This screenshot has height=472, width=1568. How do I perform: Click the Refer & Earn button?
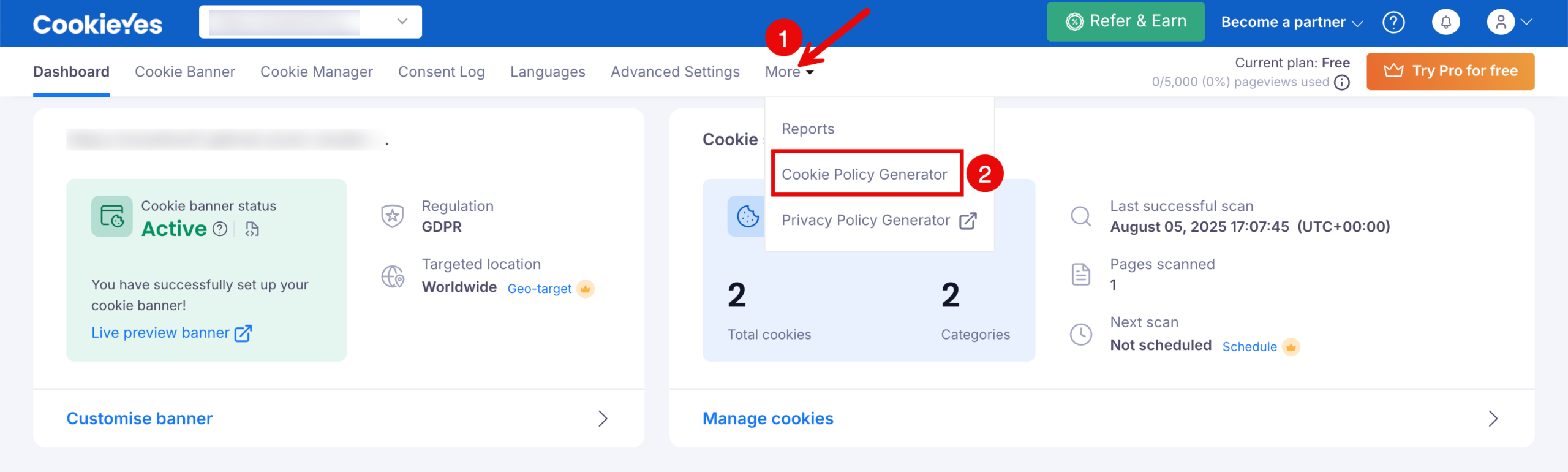(x=1125, y=21)
